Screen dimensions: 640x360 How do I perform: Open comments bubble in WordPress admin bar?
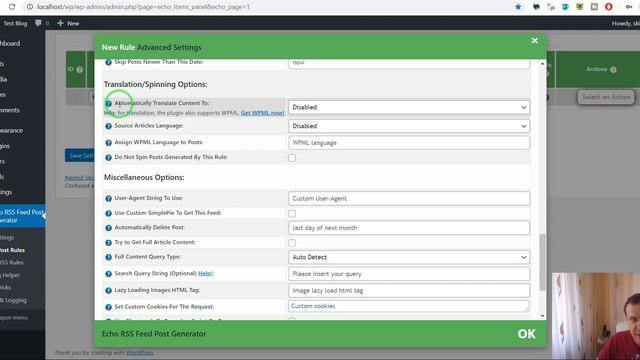click(x=38, y=23)
